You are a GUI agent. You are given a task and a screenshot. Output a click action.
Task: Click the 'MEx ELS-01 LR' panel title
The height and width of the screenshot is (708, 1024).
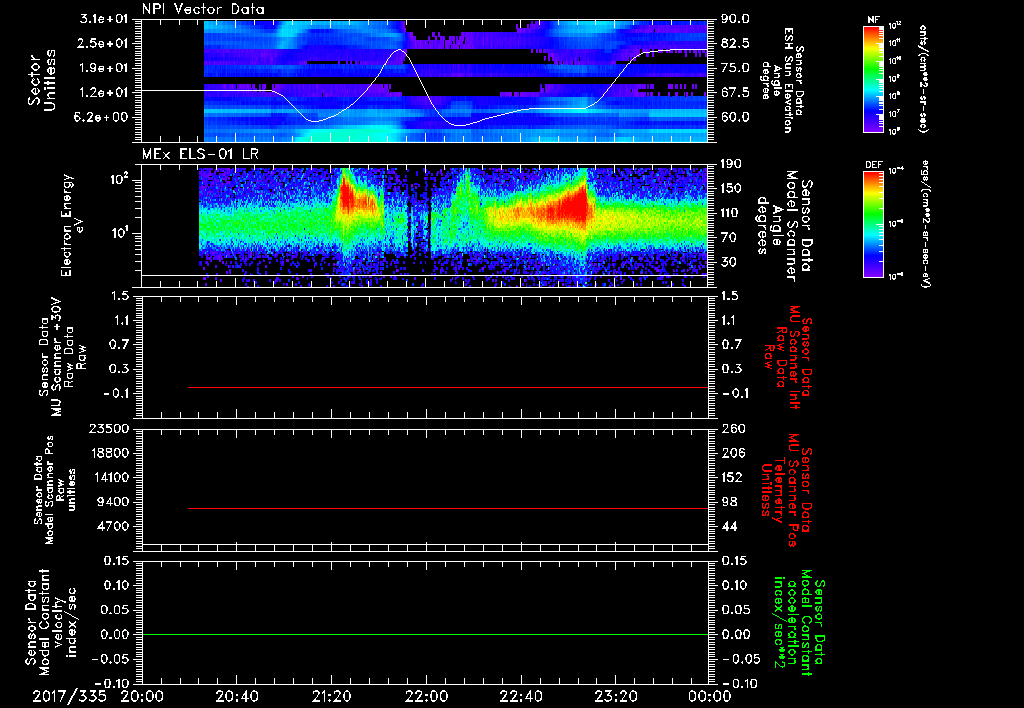click(x=198, y=154)
